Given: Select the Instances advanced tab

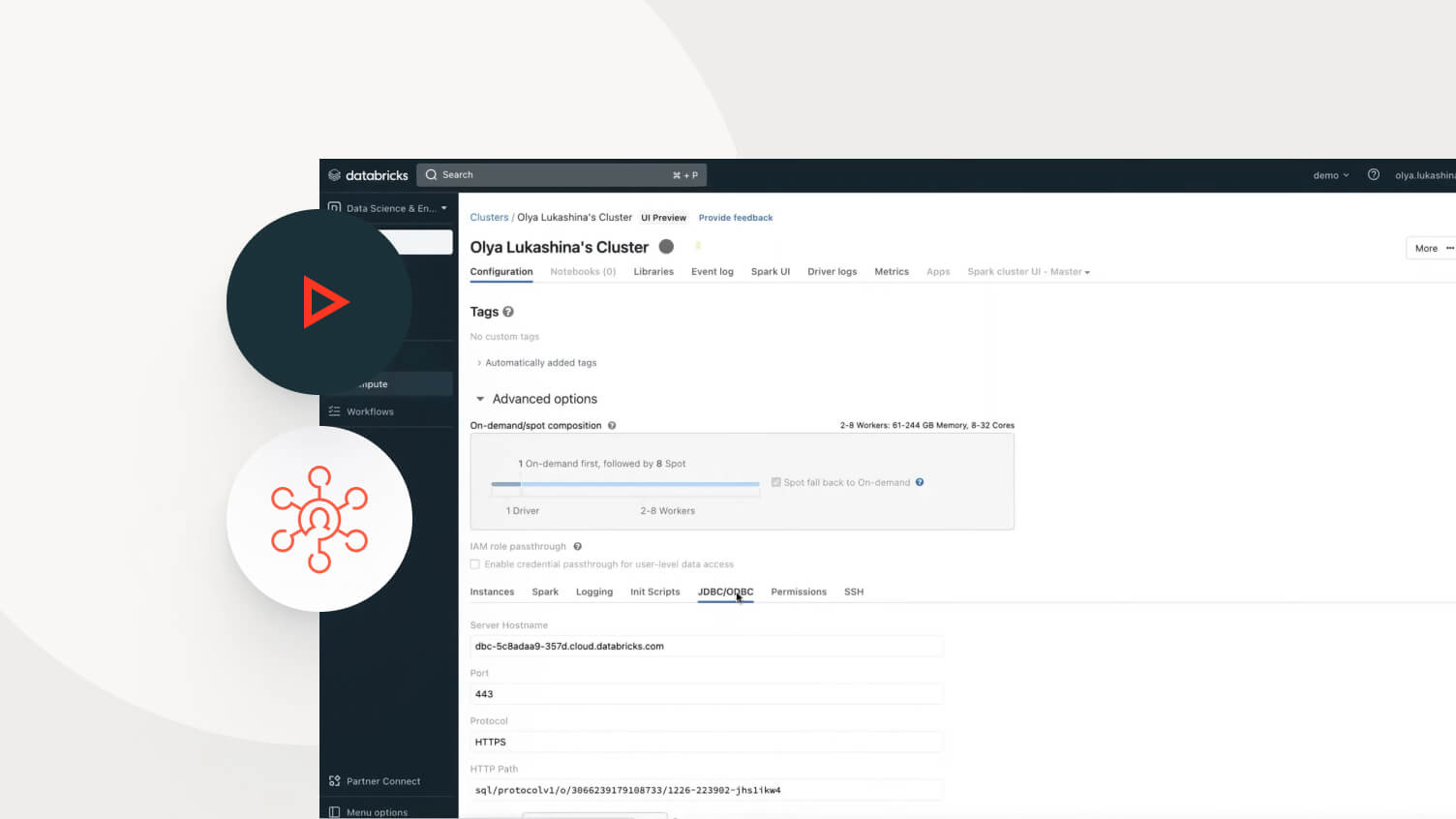Looking at the screenshot, I should [x=492, y=591].
